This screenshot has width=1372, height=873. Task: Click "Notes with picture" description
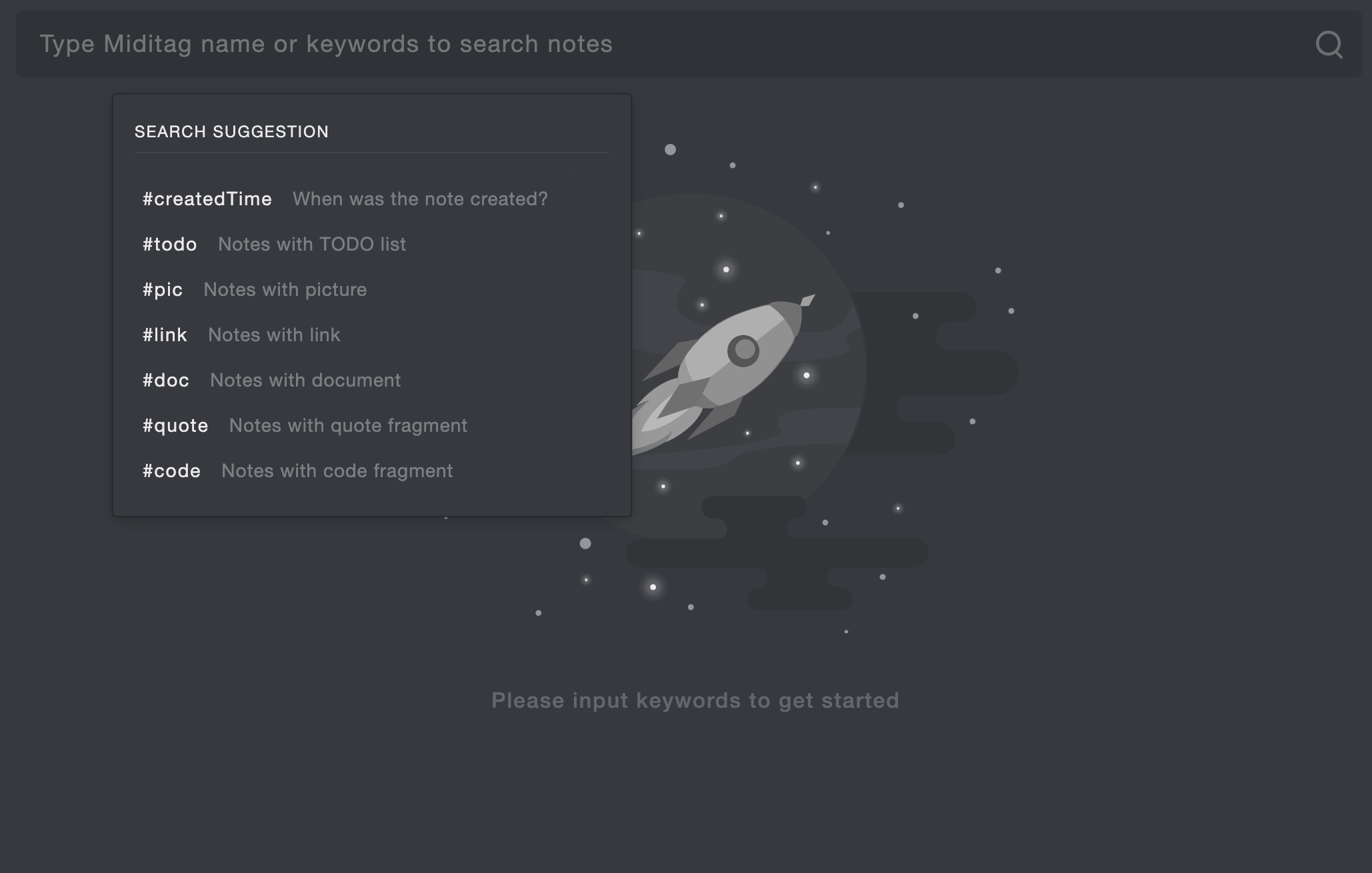pos(285,289)
